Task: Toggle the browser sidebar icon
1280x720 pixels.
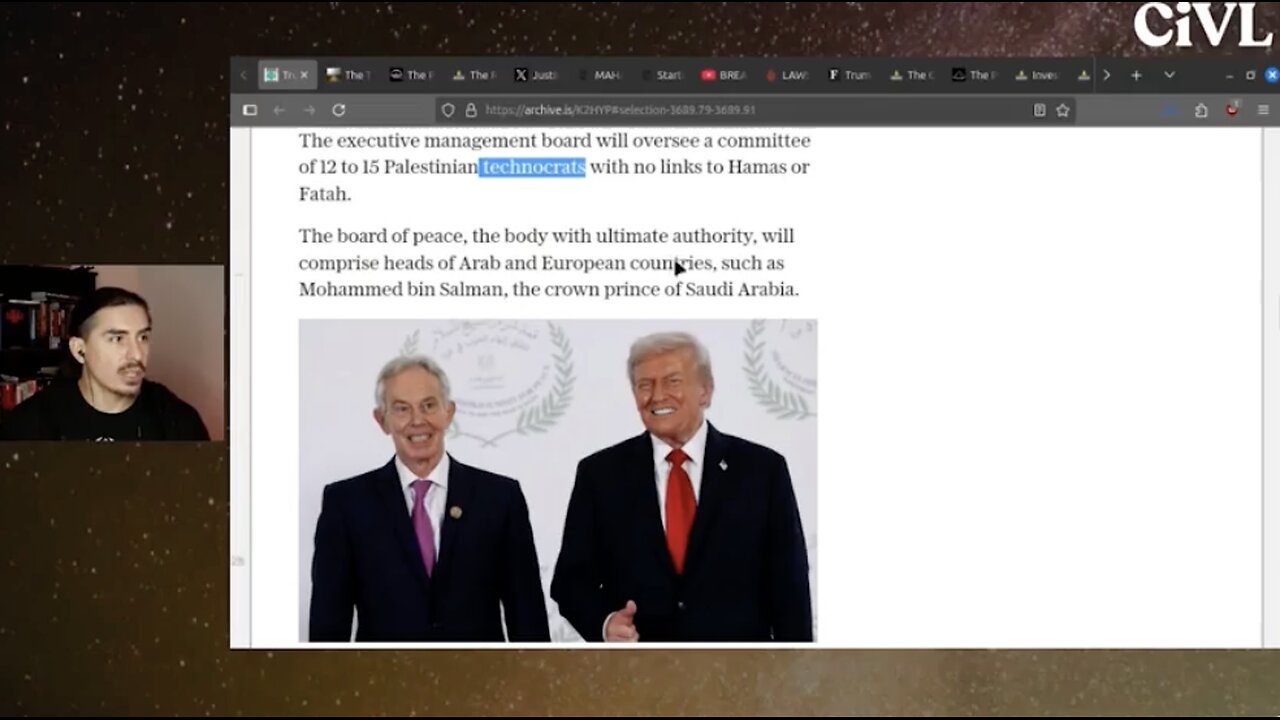Action: [250, 110]
